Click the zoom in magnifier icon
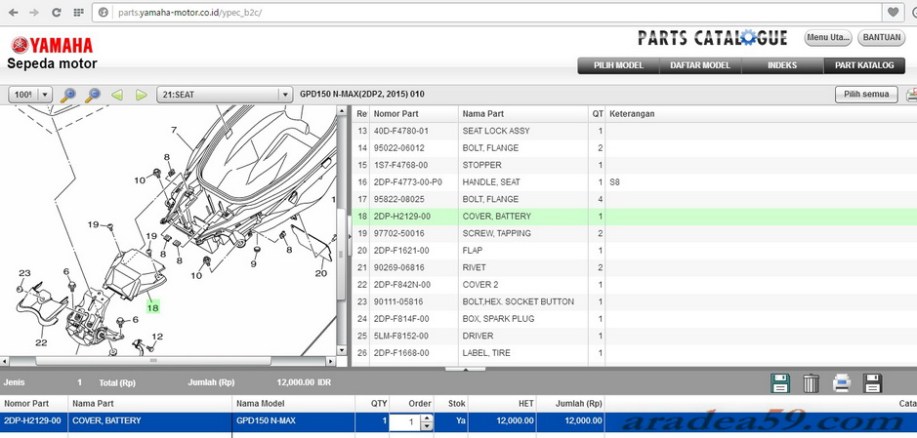 click(68, 95)
